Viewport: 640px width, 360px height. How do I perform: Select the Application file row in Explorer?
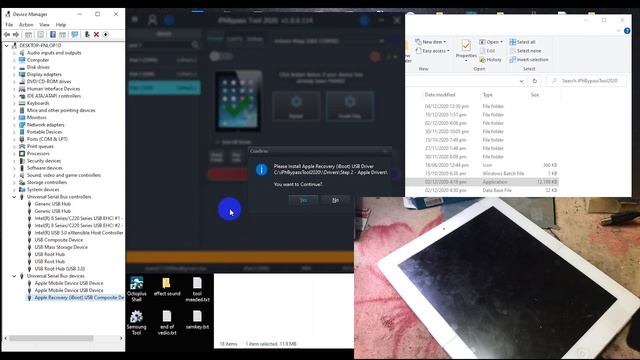[482, 182]
